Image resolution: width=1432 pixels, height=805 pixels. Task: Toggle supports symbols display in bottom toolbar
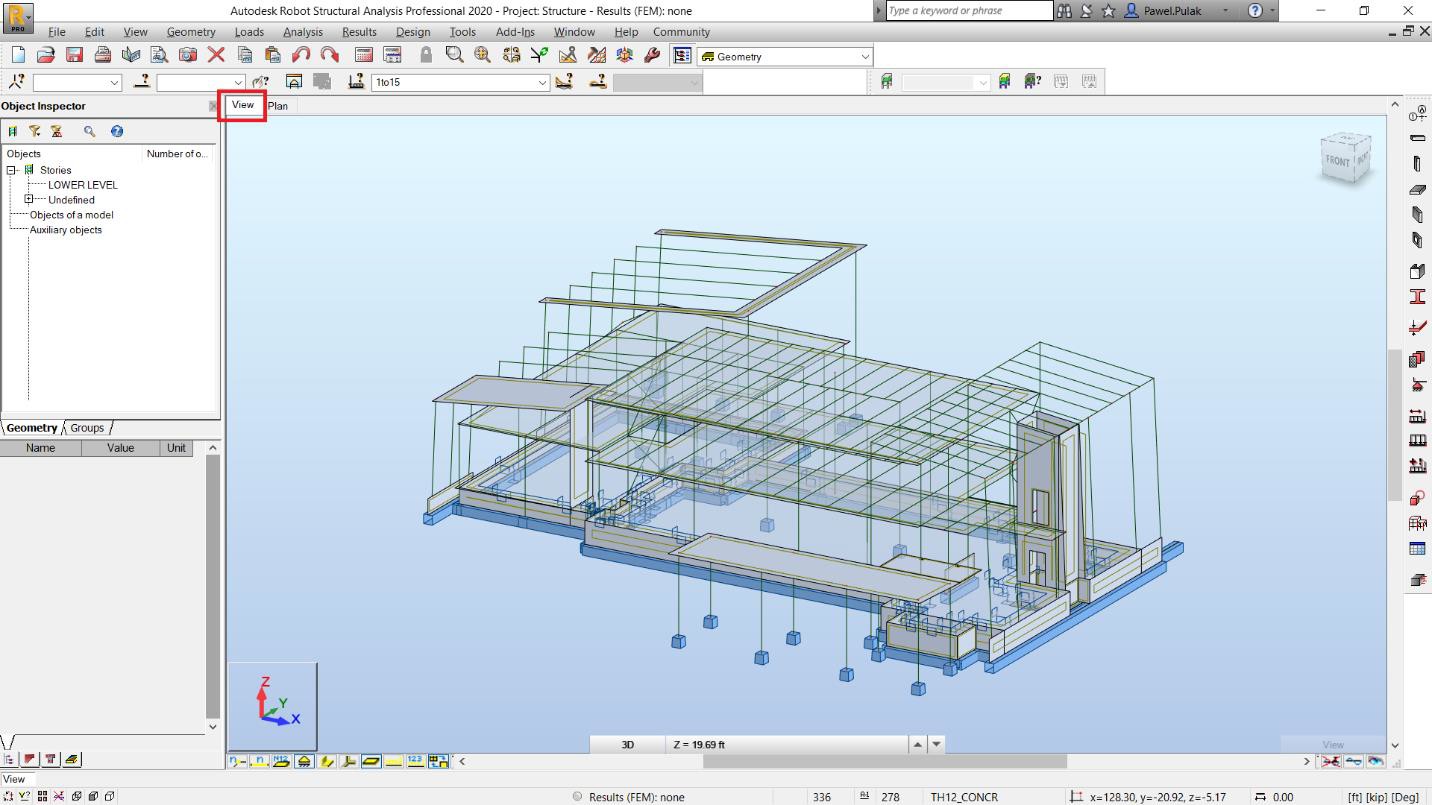tap(304, 761)
